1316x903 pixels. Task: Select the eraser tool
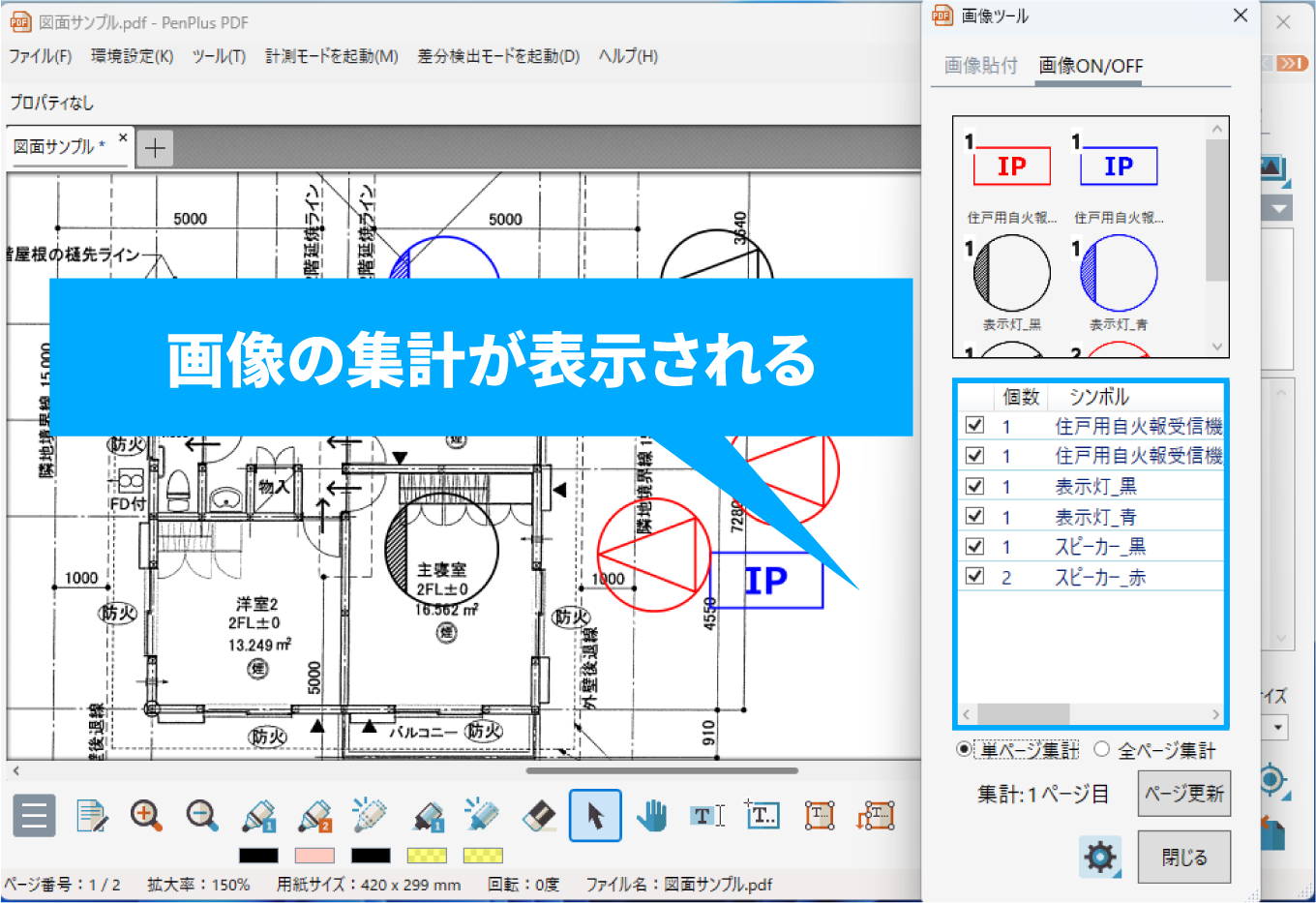538,816
